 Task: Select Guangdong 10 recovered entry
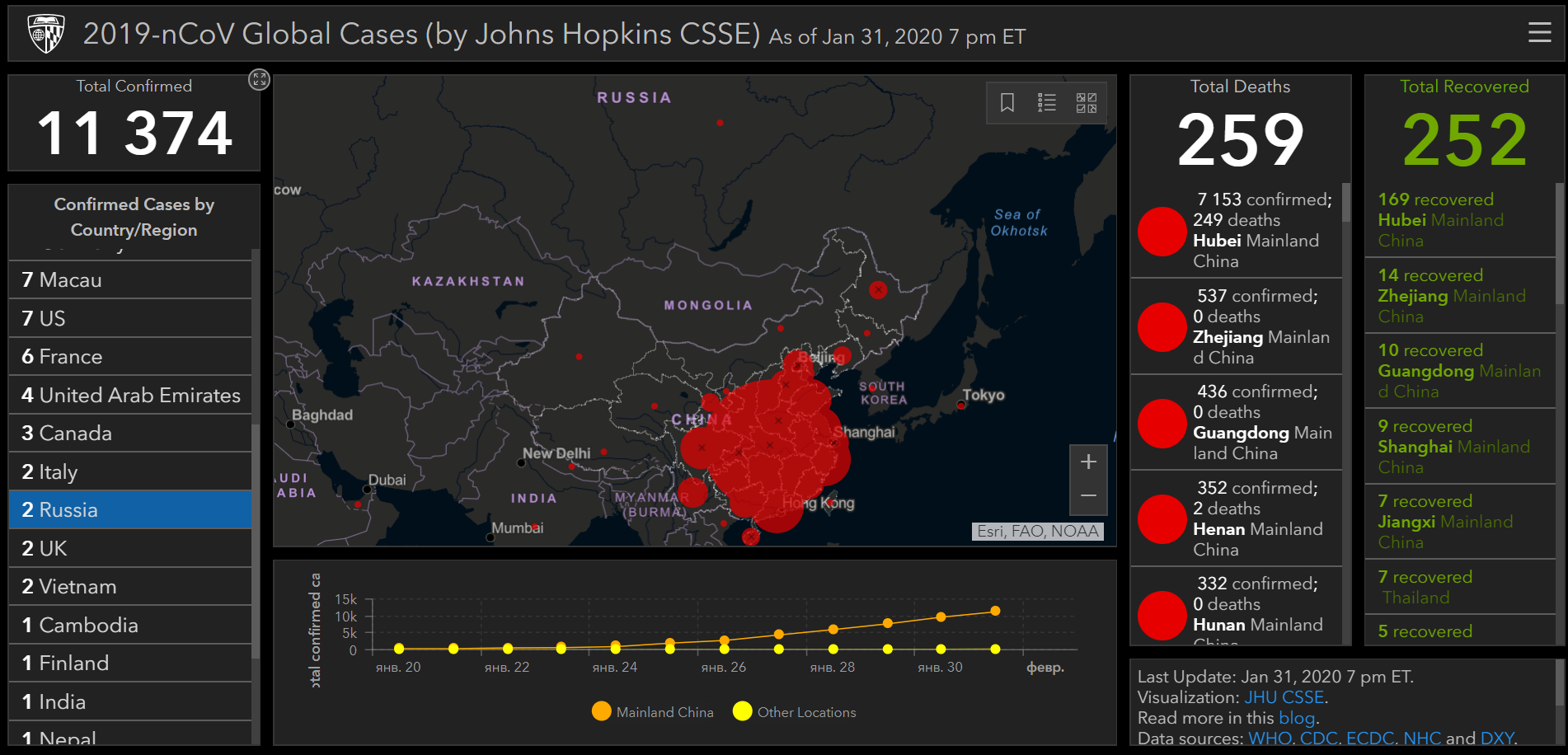pyautogui.click(x=1459, y=371)
